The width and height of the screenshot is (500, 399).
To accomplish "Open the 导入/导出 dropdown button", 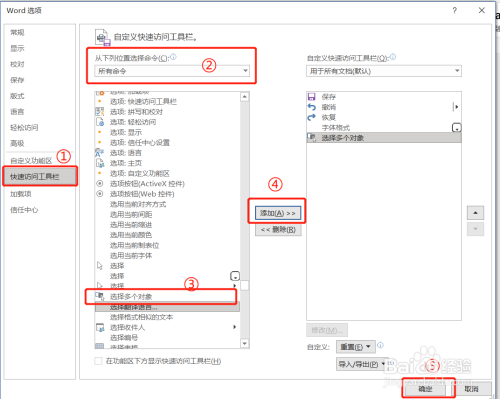I will 362,364.
